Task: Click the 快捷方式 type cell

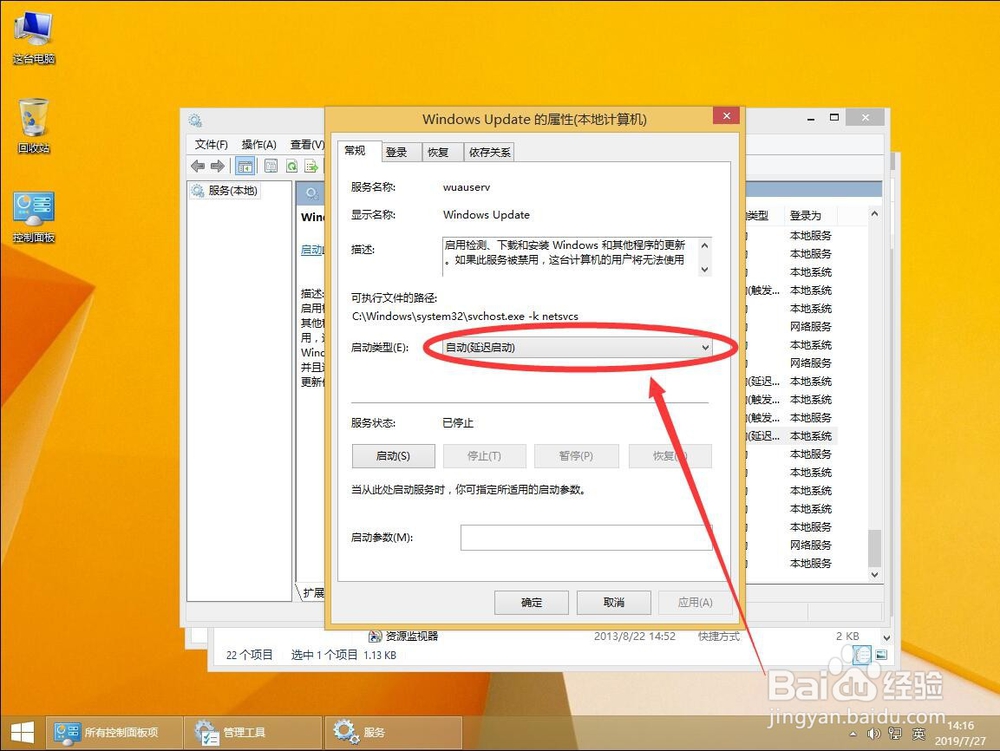Action: tap(719, 636)
